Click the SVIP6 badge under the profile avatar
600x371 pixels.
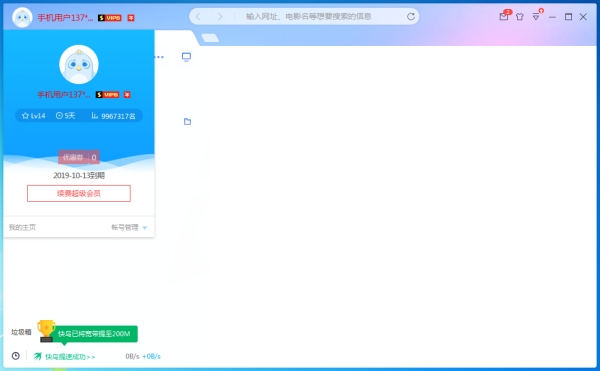(108, 94)
